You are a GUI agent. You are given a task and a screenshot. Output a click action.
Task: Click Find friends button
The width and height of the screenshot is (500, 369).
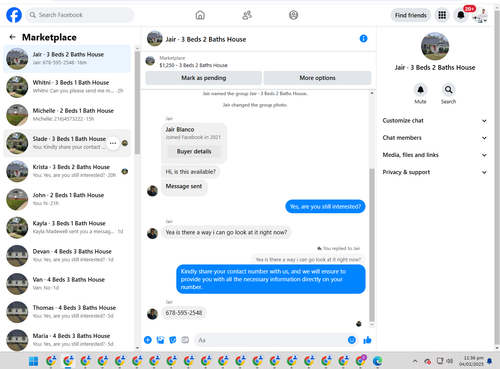(x=411, y=15)
